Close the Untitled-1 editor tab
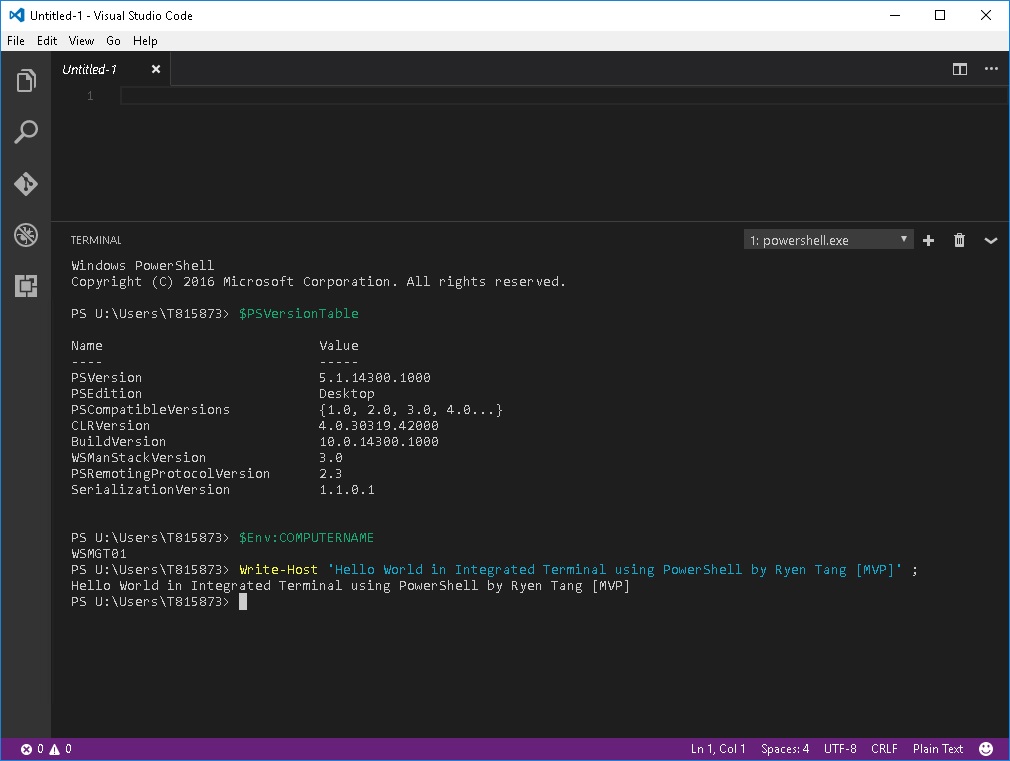1010x761 pixels. tap(156, 69)
